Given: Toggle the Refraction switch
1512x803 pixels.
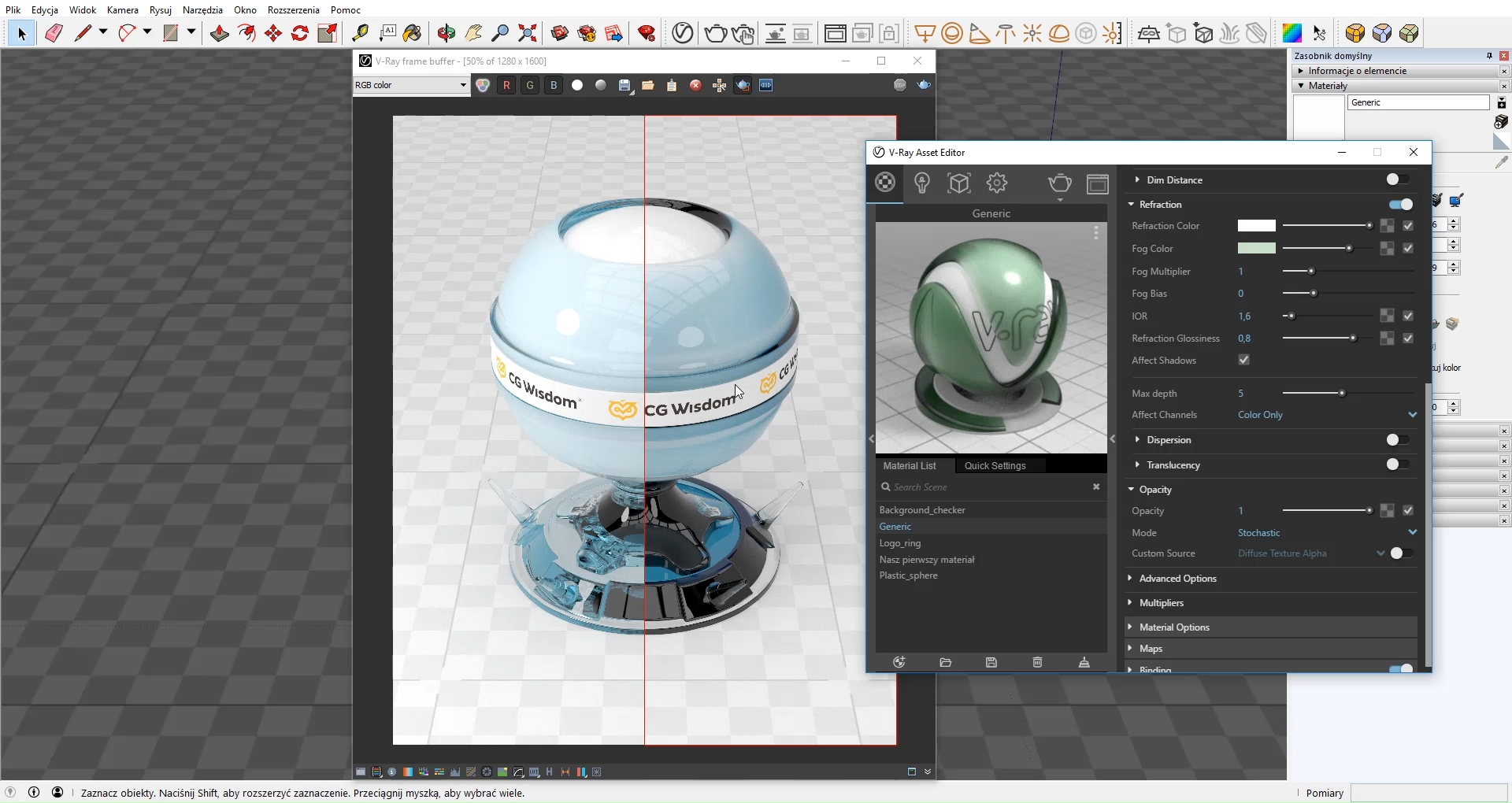Looking at the screenshot, I should click(x=1401, y=204).
